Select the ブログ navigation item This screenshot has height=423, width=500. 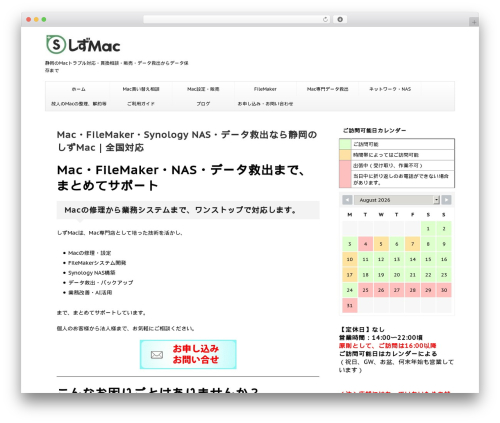point(203,104)
